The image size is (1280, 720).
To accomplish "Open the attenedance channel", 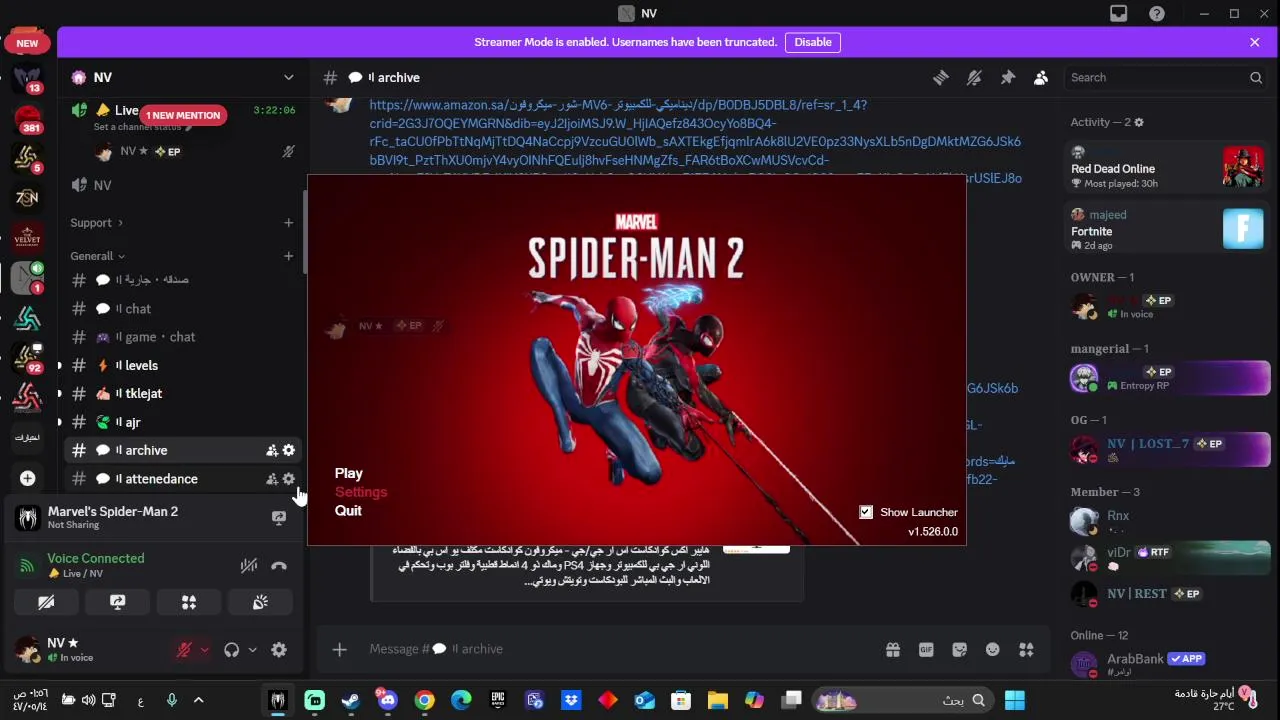I will pos(182,479).
